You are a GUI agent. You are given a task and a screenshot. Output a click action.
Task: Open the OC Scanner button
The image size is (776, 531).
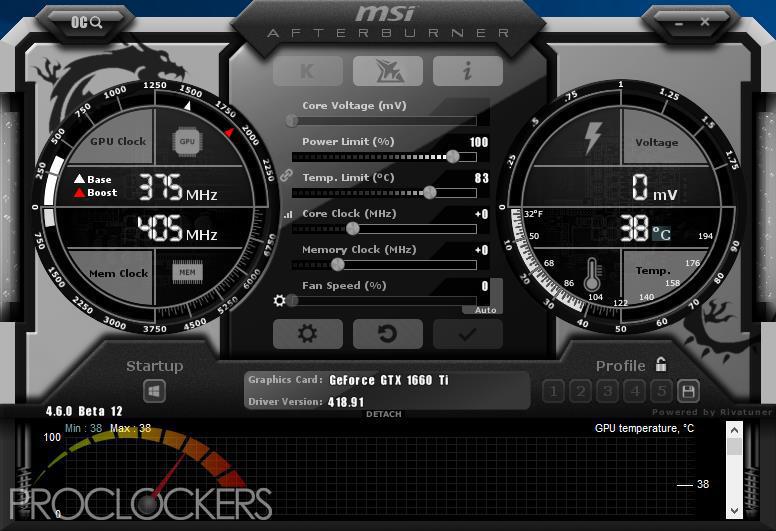86,22
